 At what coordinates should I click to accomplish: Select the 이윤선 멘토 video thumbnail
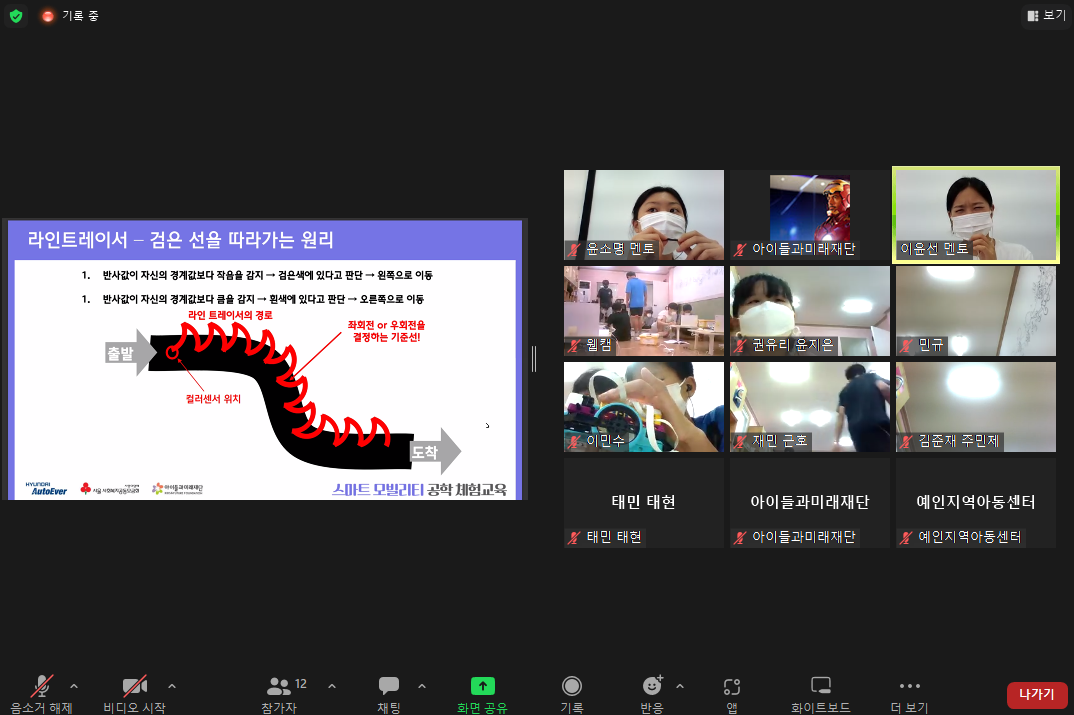(975, 215)
